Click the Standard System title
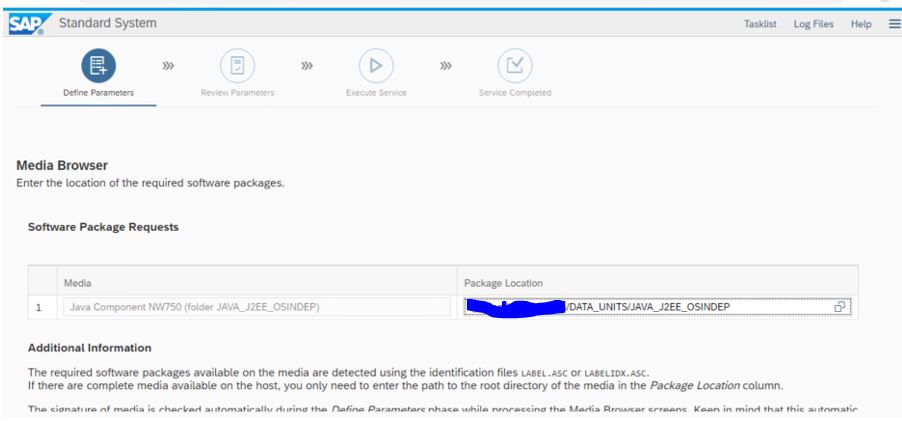Screen dimensions: 902x421 (108, 24)
